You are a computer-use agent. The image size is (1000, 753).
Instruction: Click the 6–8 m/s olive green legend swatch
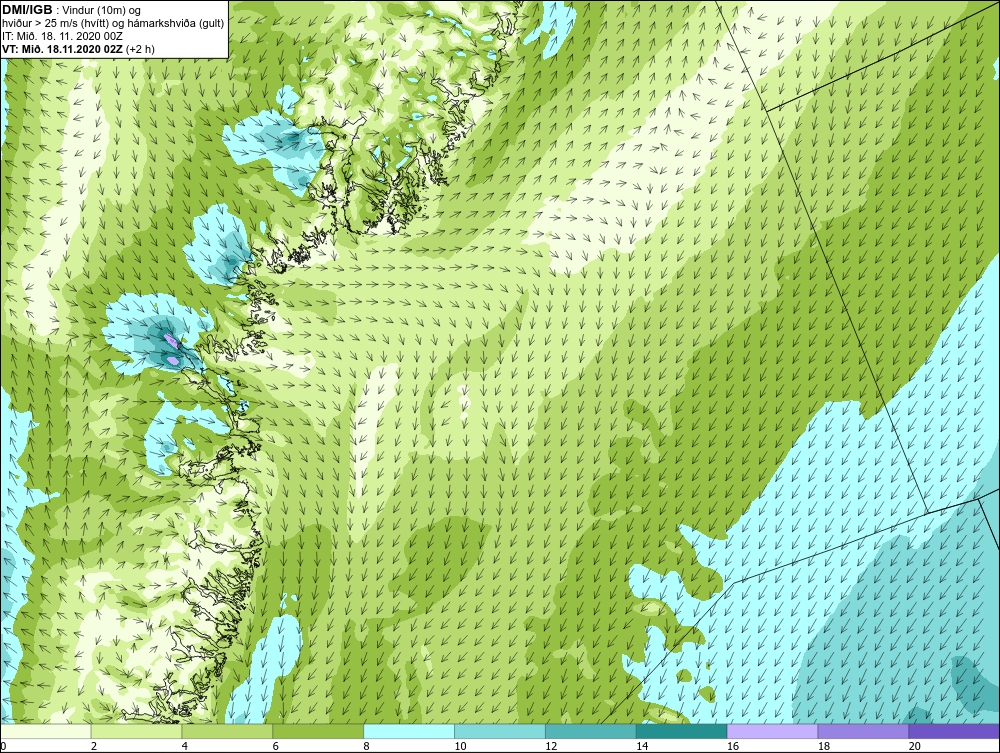tap(318, 731)
